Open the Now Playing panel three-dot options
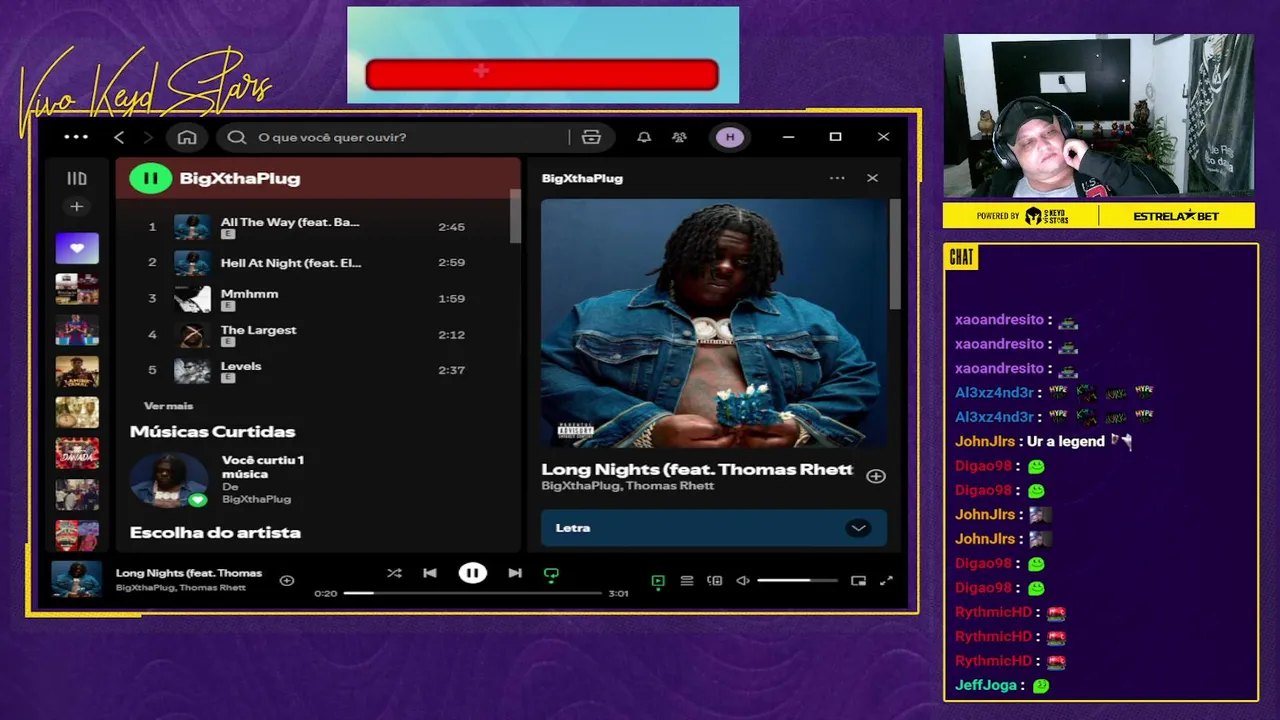Image resolution: width=1280 pixels, height=720 pixels. (x=837, y=178)
